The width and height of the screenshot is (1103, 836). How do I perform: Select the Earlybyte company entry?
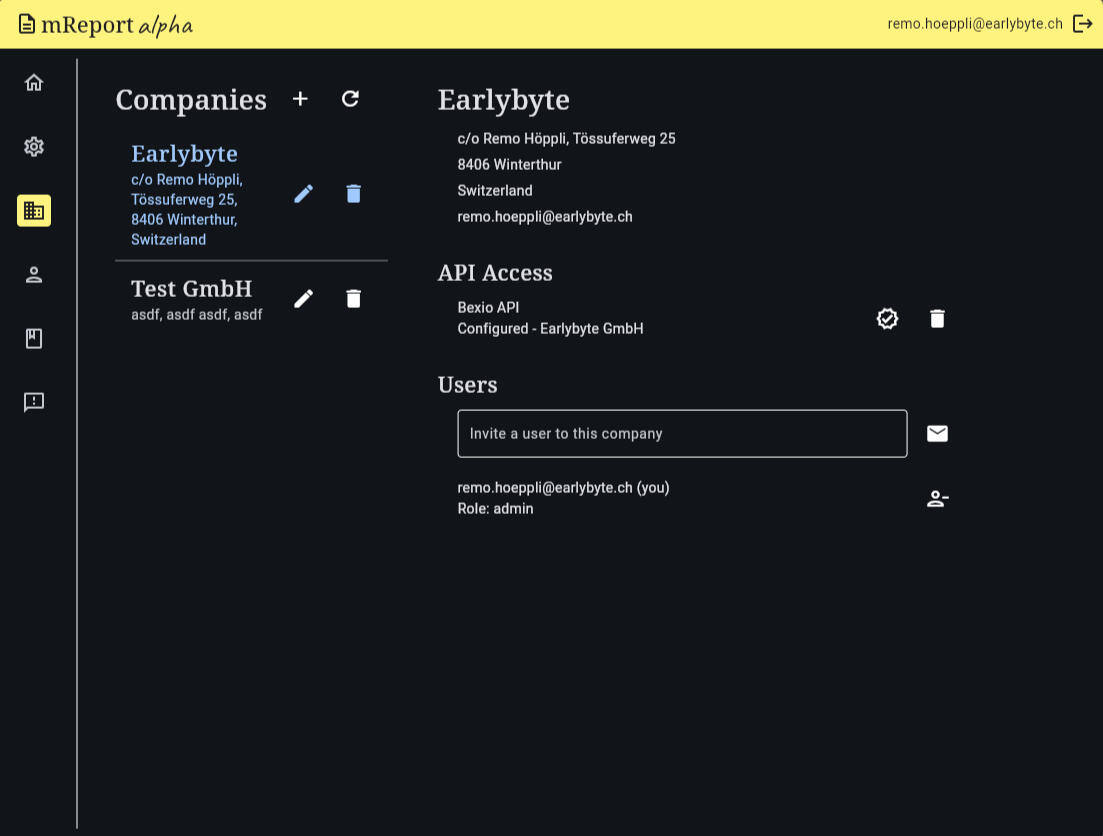184,153
